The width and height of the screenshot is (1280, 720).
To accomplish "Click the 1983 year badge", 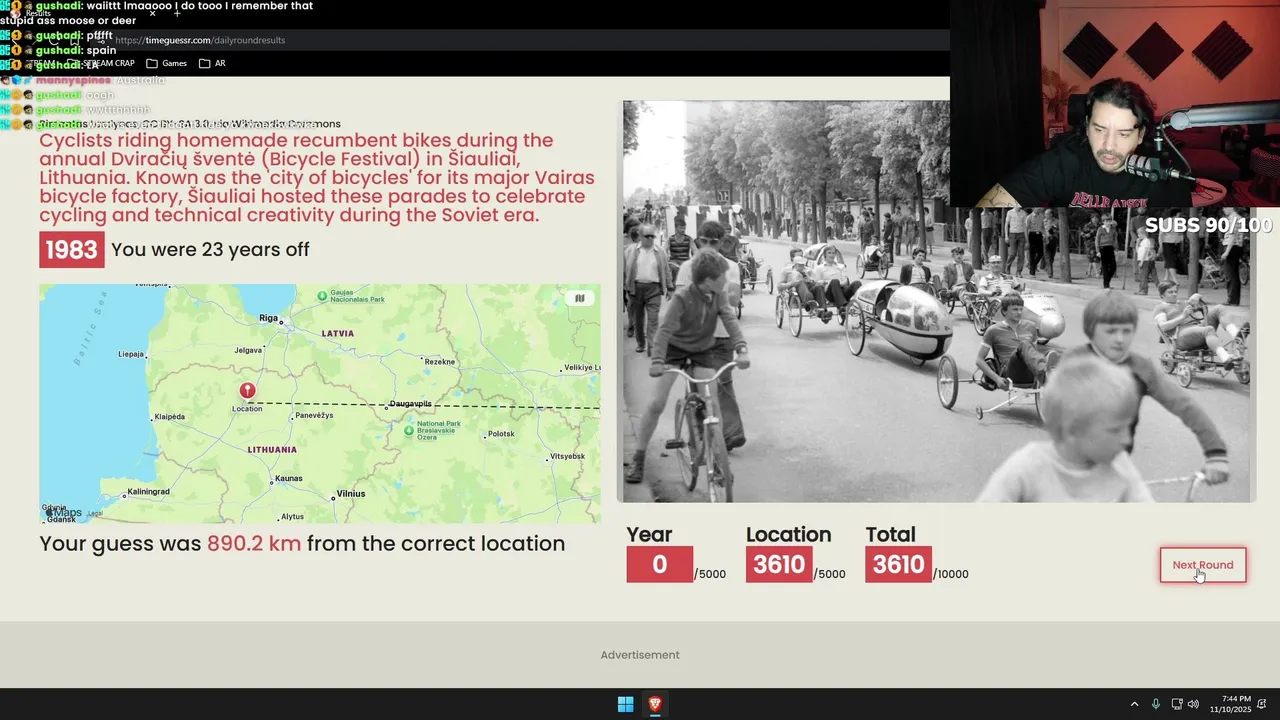I will pyautogui.click(x=72, y=250).
